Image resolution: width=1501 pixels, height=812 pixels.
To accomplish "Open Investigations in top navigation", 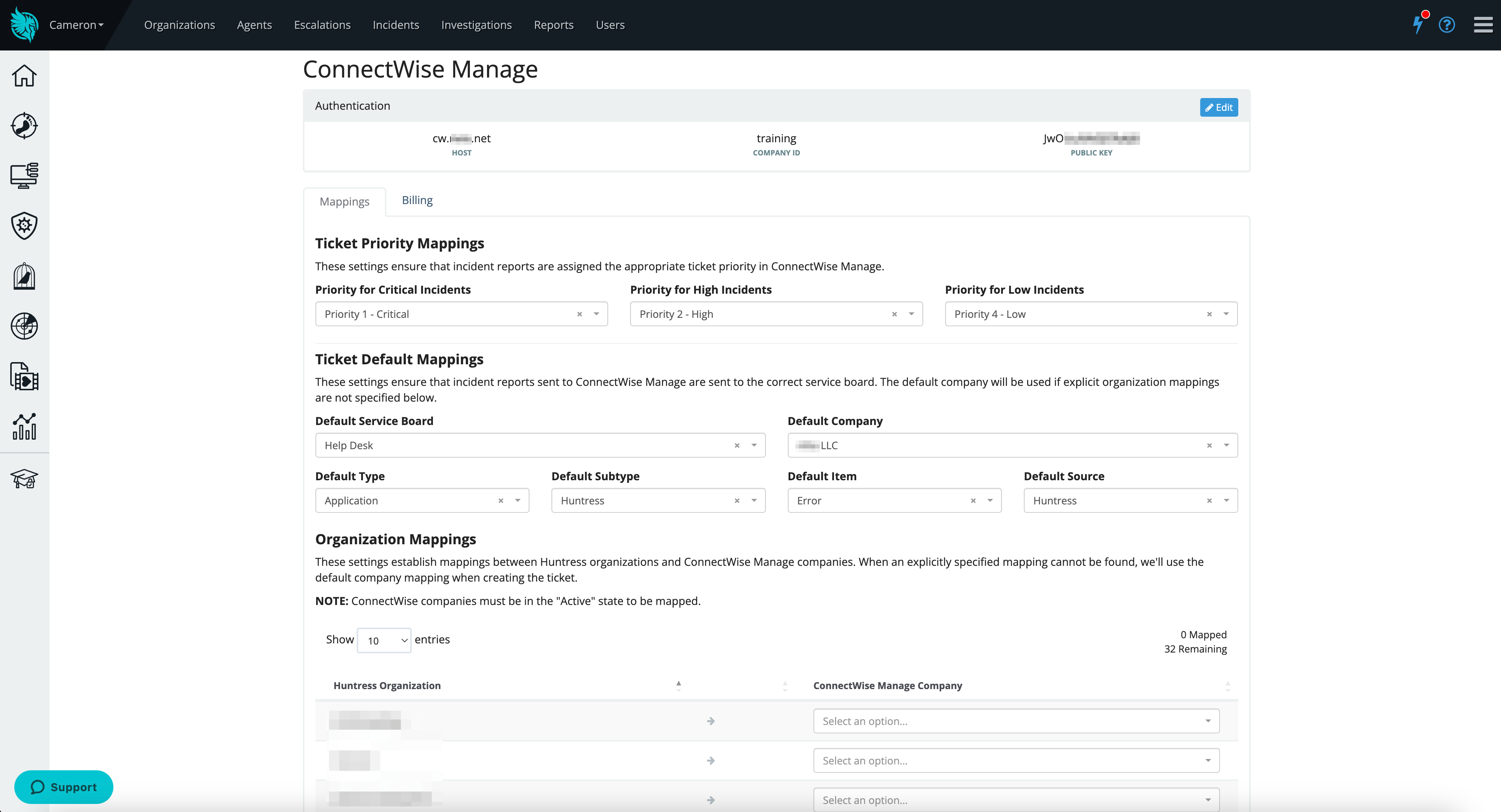I will pyautogui.click(x=477, y=25).
